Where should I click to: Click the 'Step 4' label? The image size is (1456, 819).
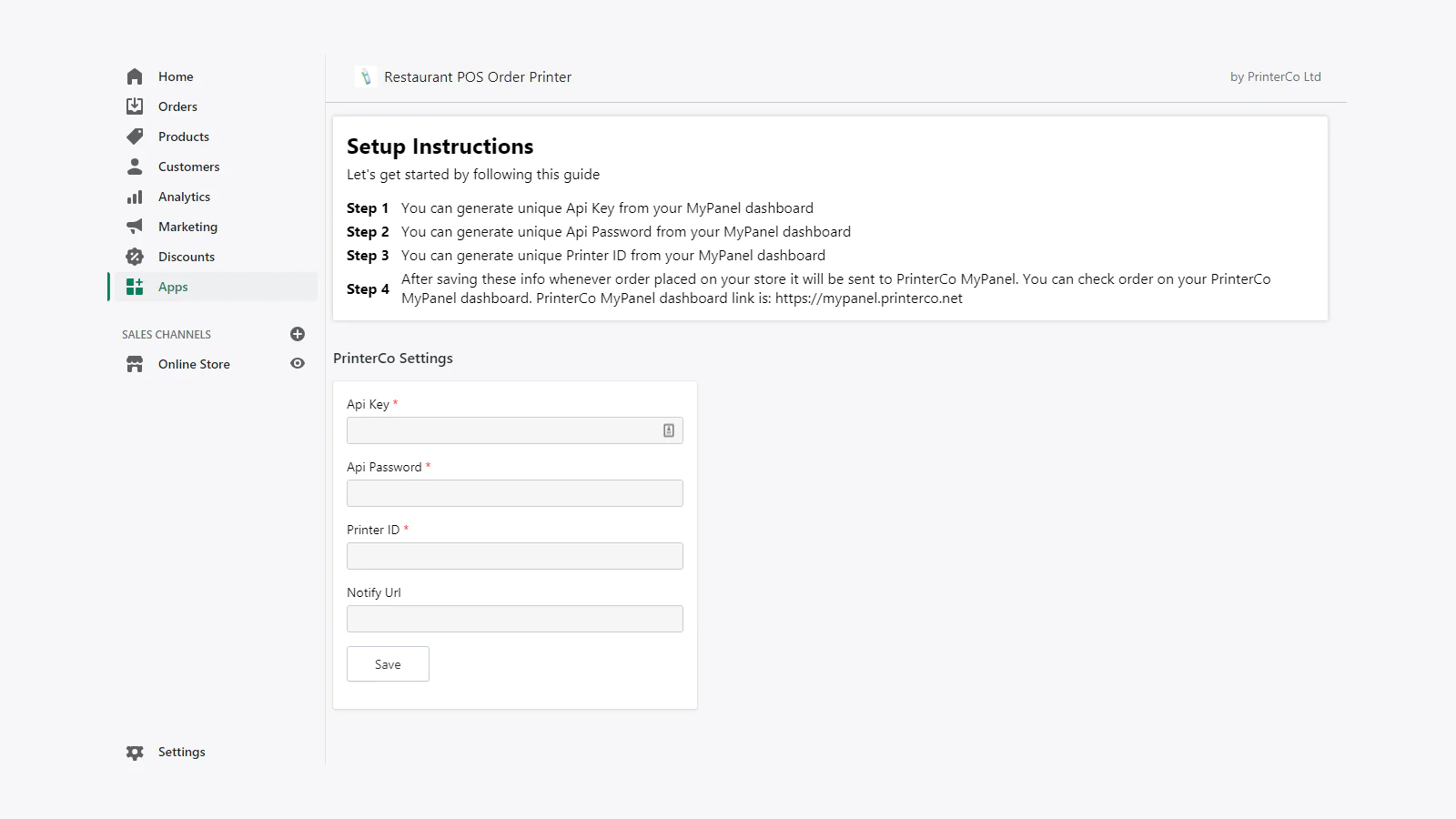tap(368, 289)
